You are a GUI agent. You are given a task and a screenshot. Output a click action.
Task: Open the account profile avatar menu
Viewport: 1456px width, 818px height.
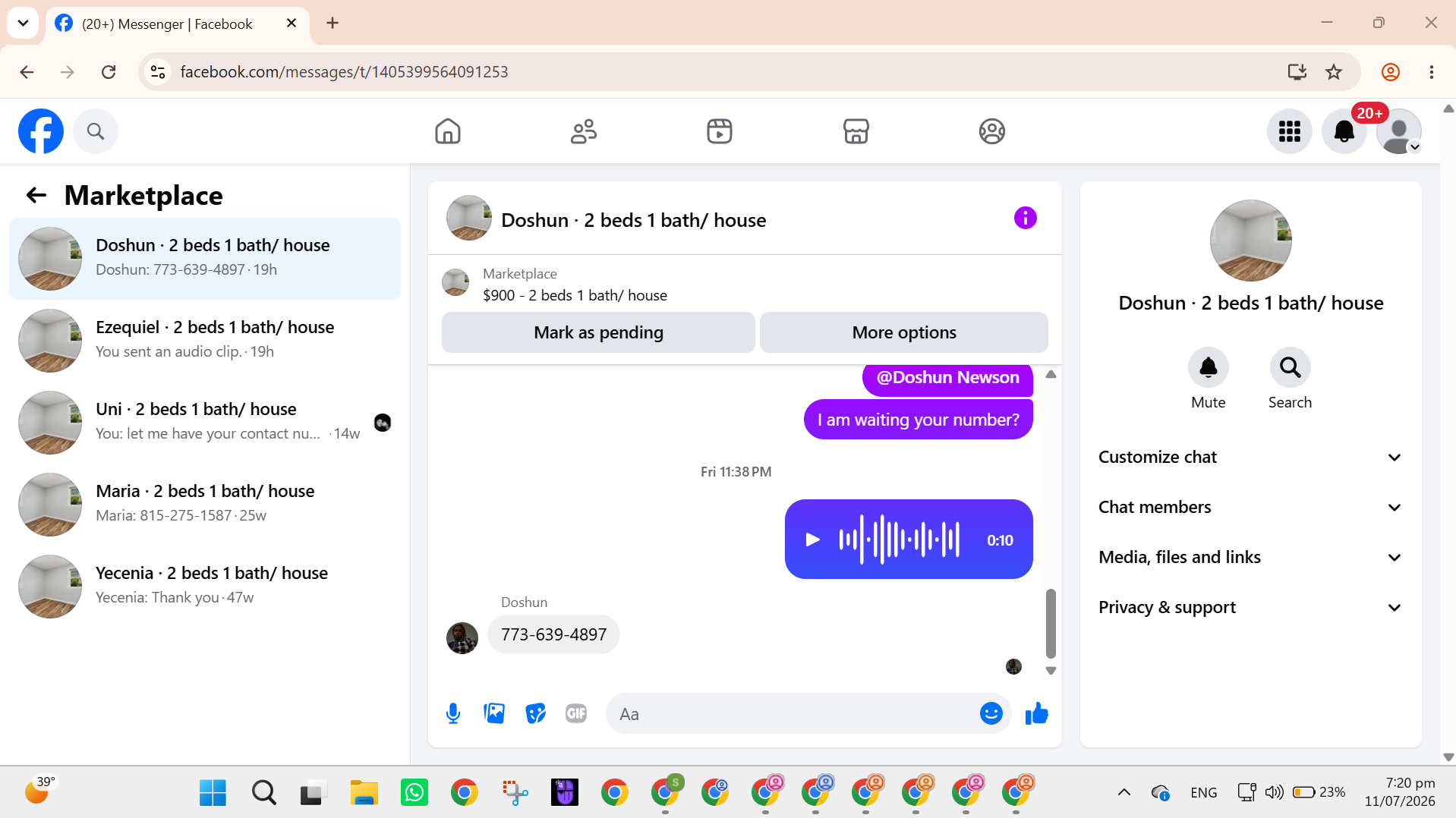(x=1398, y=131)
